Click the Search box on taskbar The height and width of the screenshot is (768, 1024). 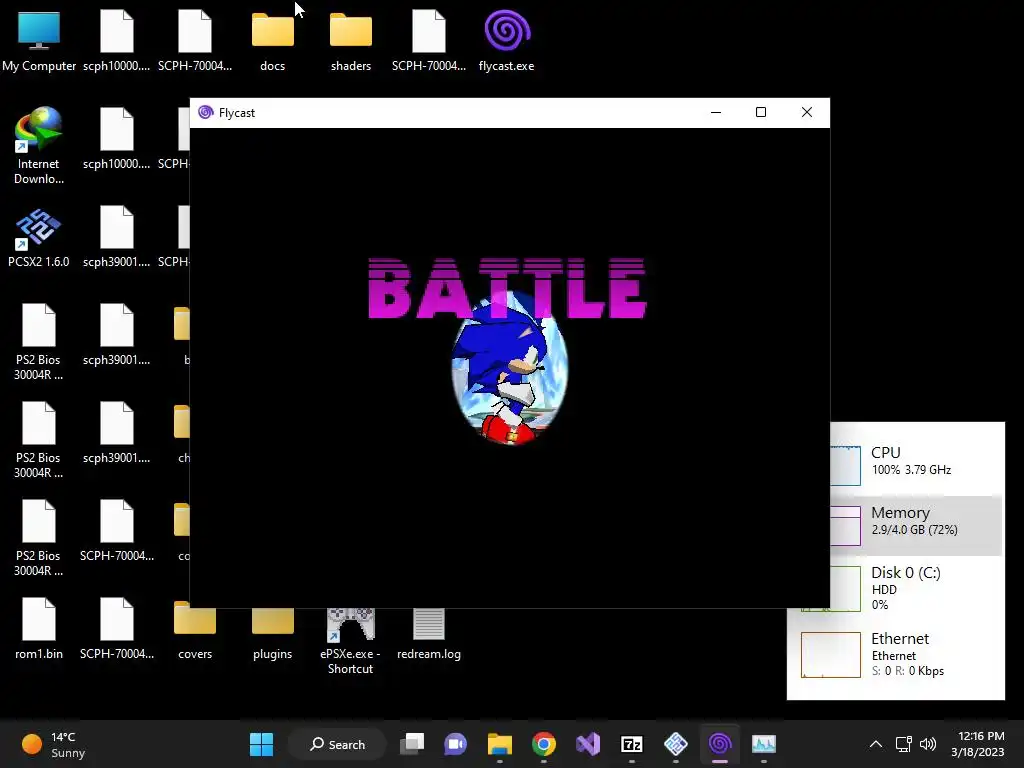point(337,744)
